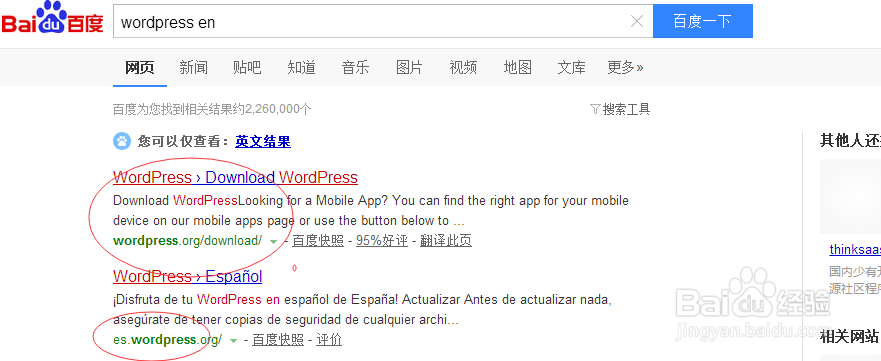Click the result count text 2,260,000个
The width and height of the screenshot is (881, 361).
(x=279, y=109)
